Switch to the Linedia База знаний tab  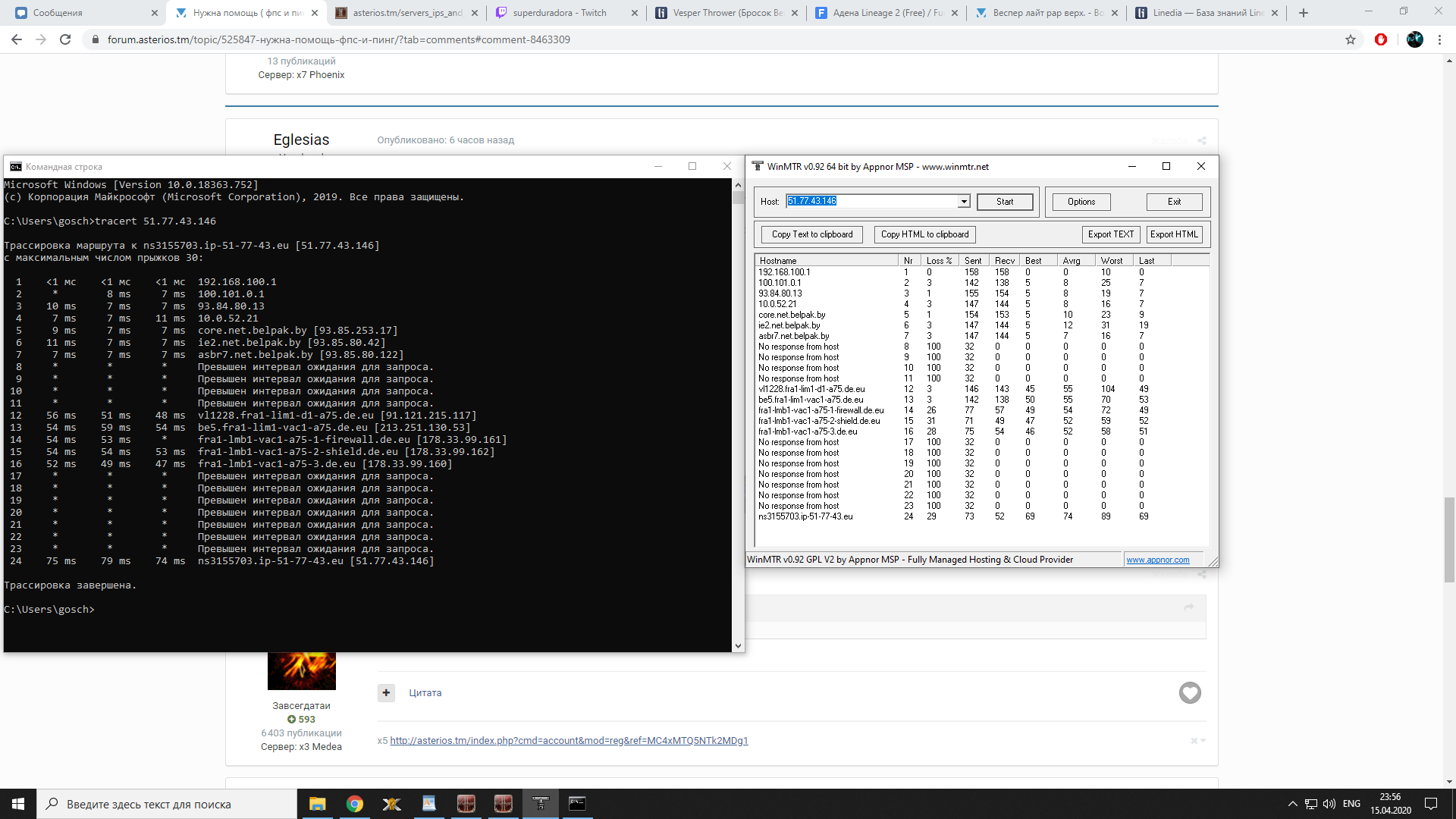click(x=1206, y=13)
